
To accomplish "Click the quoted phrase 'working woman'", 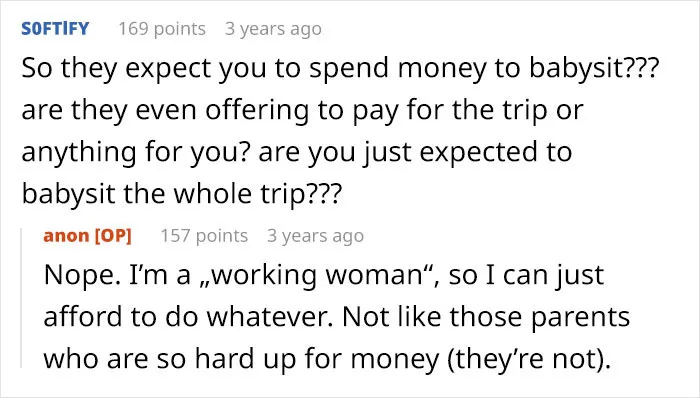I will click(x=315, y=275).
